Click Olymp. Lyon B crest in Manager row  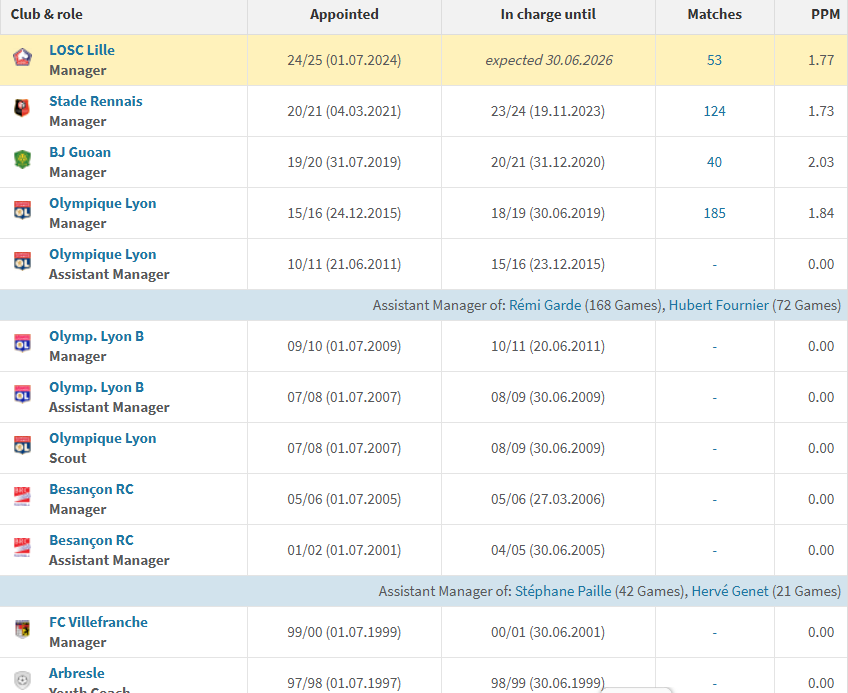(x=22, y=344)
